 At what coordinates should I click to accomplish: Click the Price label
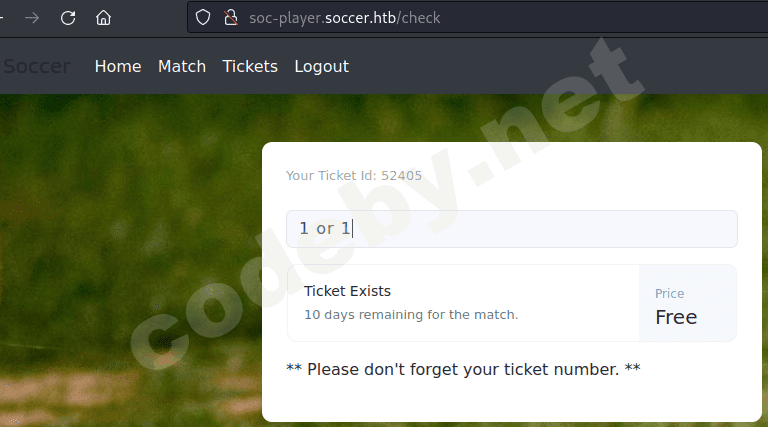point(669,294)
